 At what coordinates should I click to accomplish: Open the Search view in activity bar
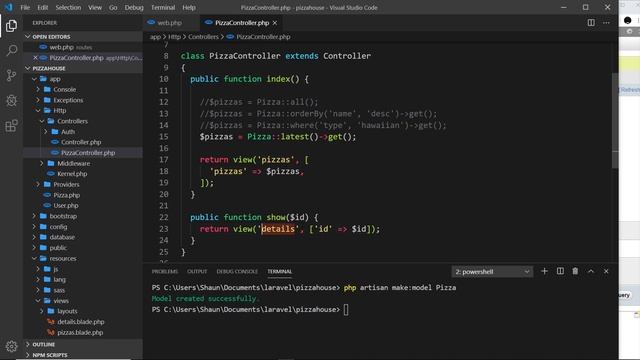pos(11,51)
